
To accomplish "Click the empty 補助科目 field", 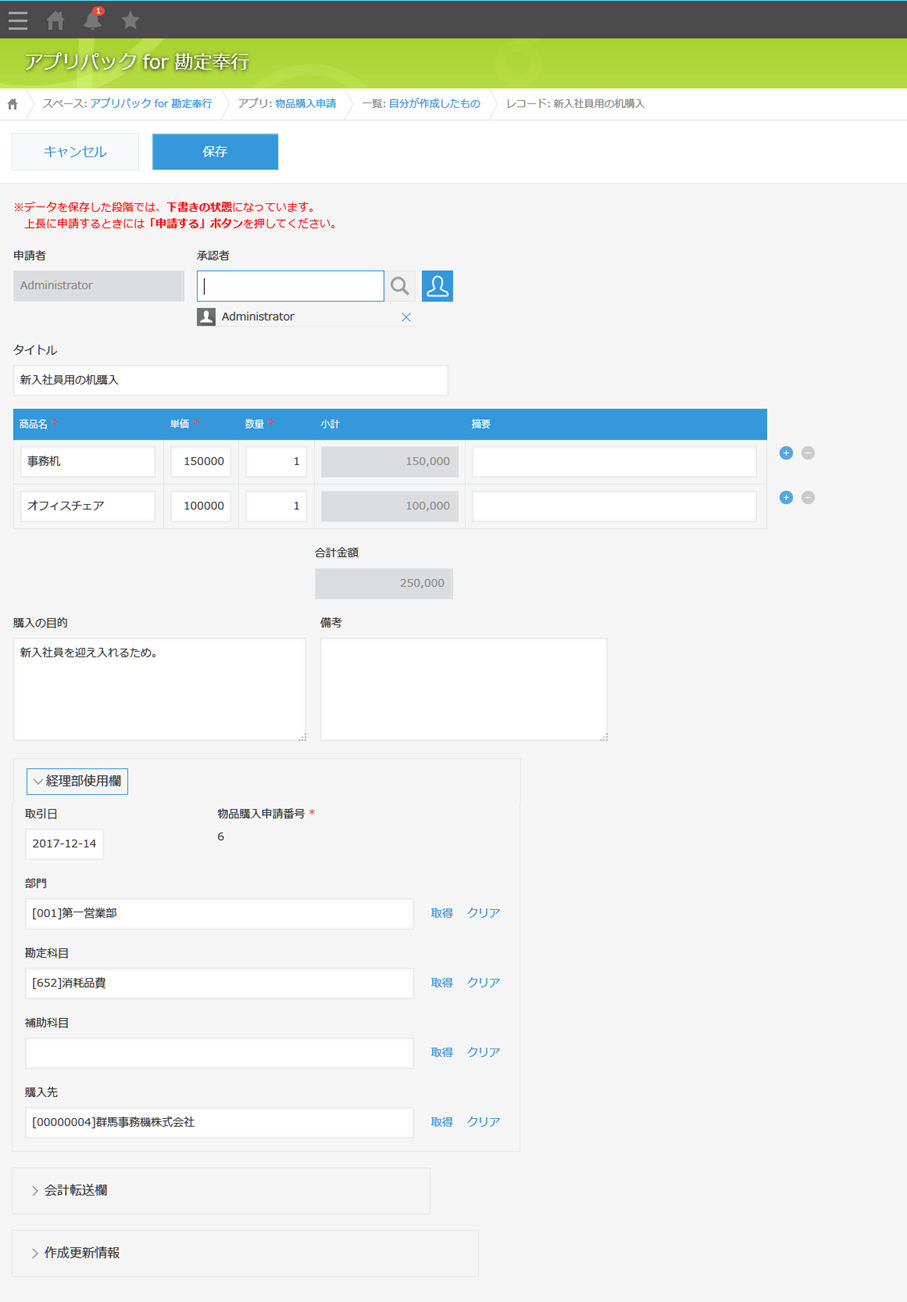I will tap(219, 1052).
